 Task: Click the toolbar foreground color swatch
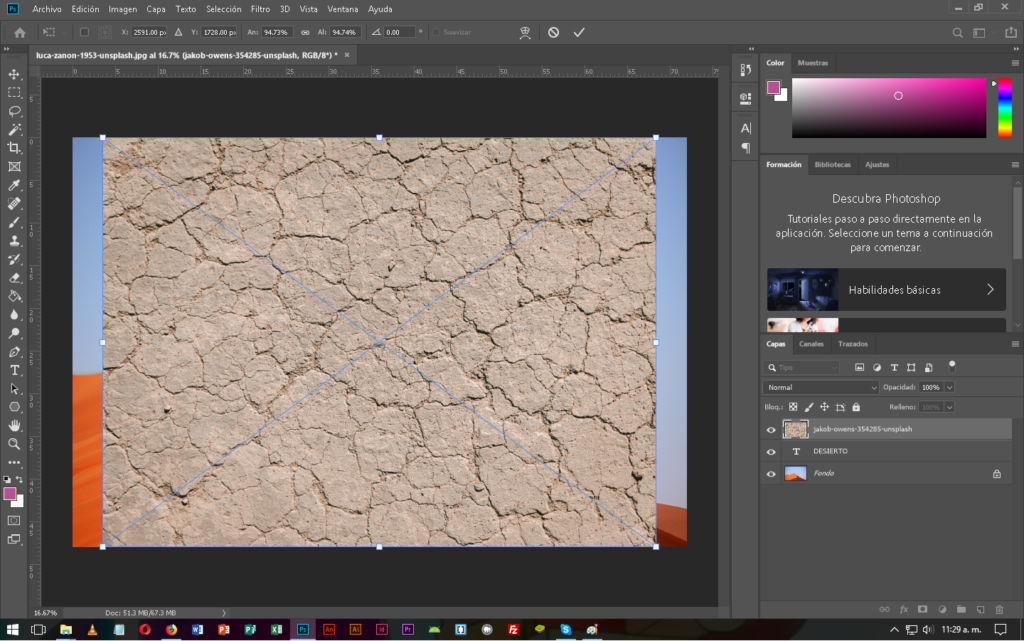click(10, 494)
